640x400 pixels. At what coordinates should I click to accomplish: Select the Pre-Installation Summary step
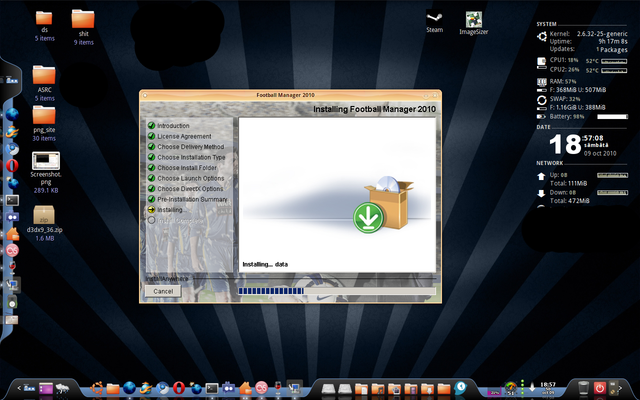coord(192,199)
